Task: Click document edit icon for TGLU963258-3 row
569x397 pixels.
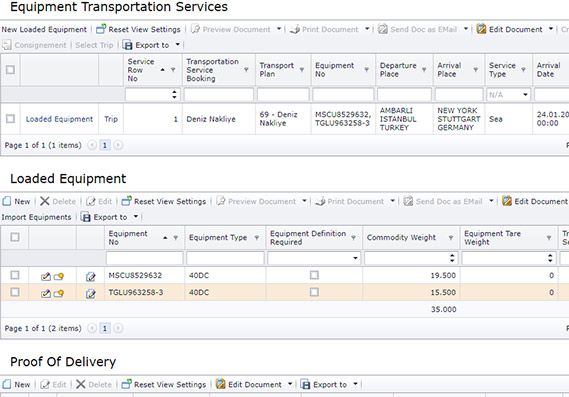Action: click(90, 294)
